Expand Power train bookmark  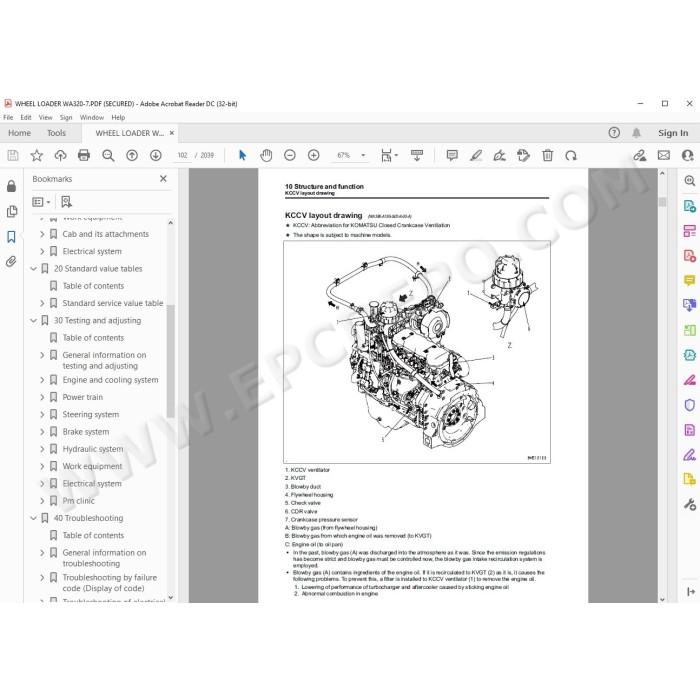coord(42,397)
